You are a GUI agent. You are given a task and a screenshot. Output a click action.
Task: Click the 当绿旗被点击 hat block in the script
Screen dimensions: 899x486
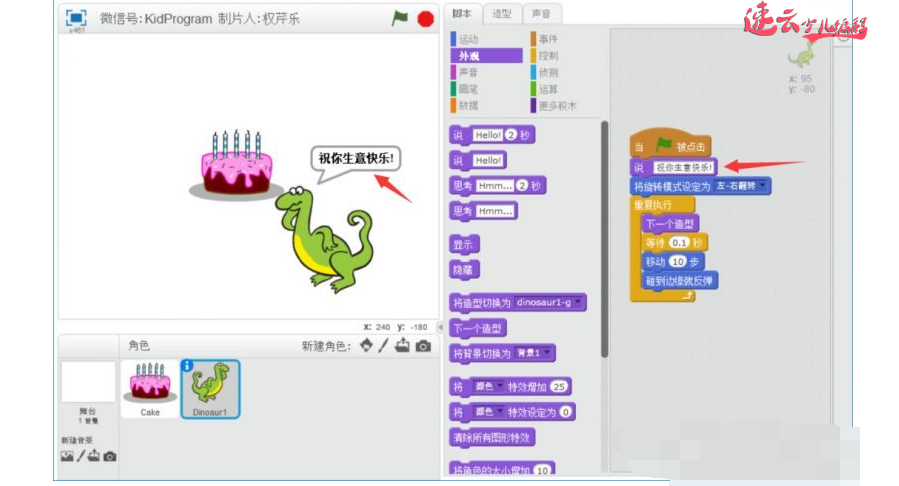(x=670, y=144)
